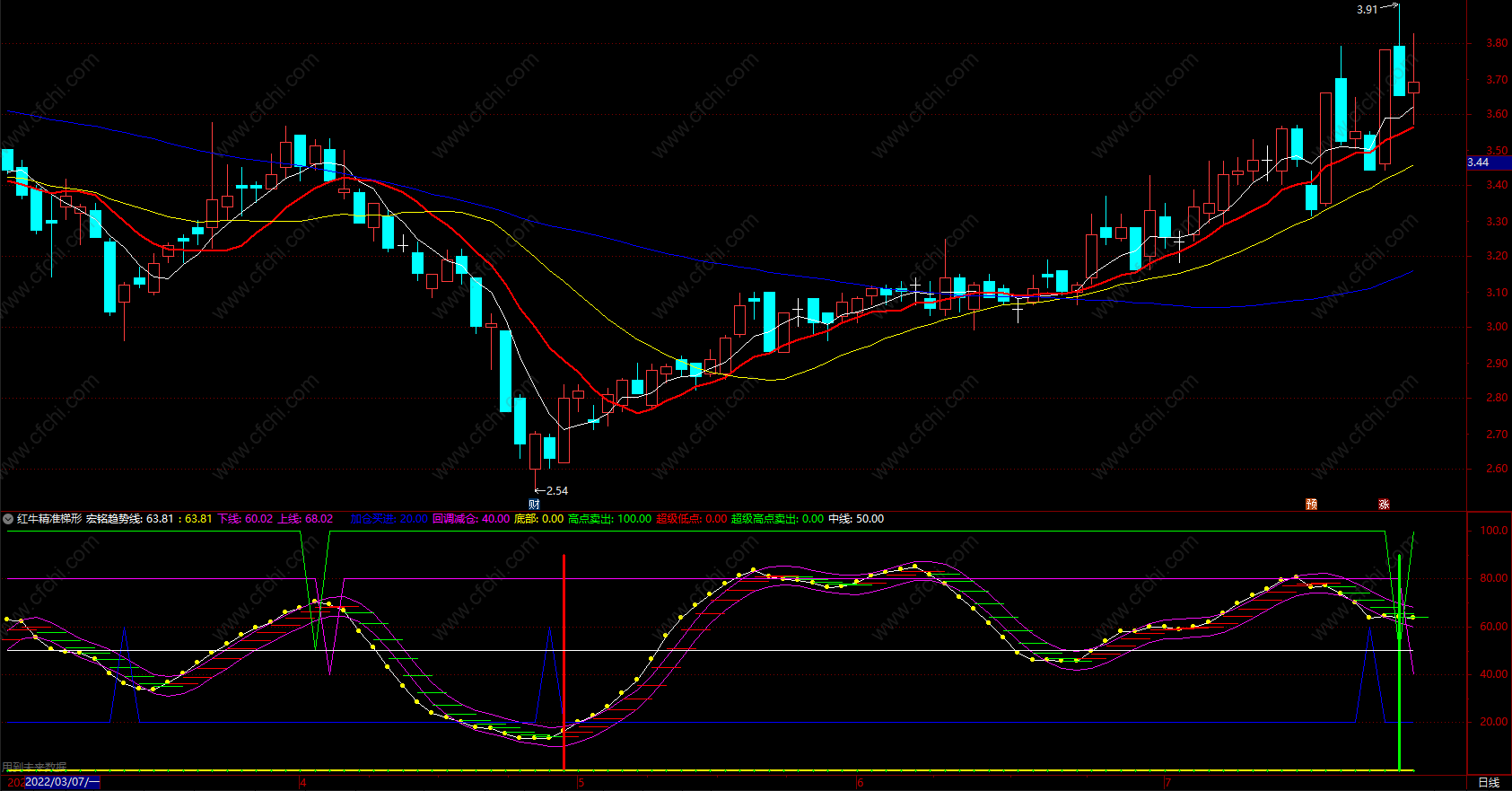Click the 2022/03/07 date label
Screen dimensions: 1512x791
pos(62,782)
